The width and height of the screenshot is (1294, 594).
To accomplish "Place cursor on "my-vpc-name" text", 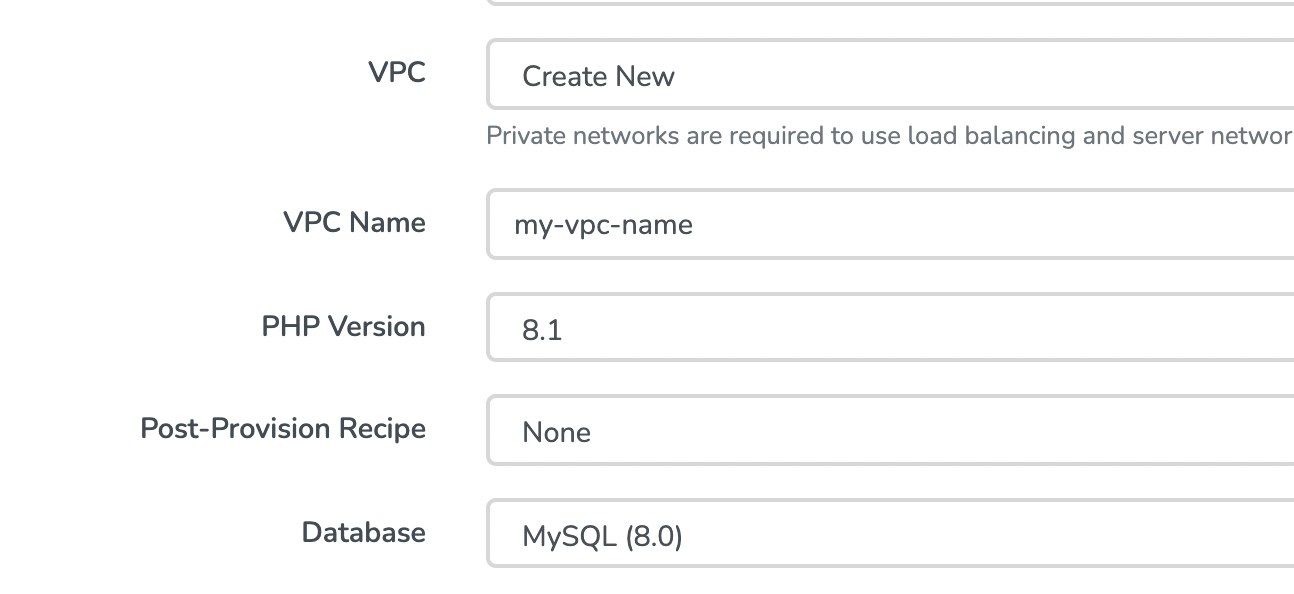I will coord(603,225).
